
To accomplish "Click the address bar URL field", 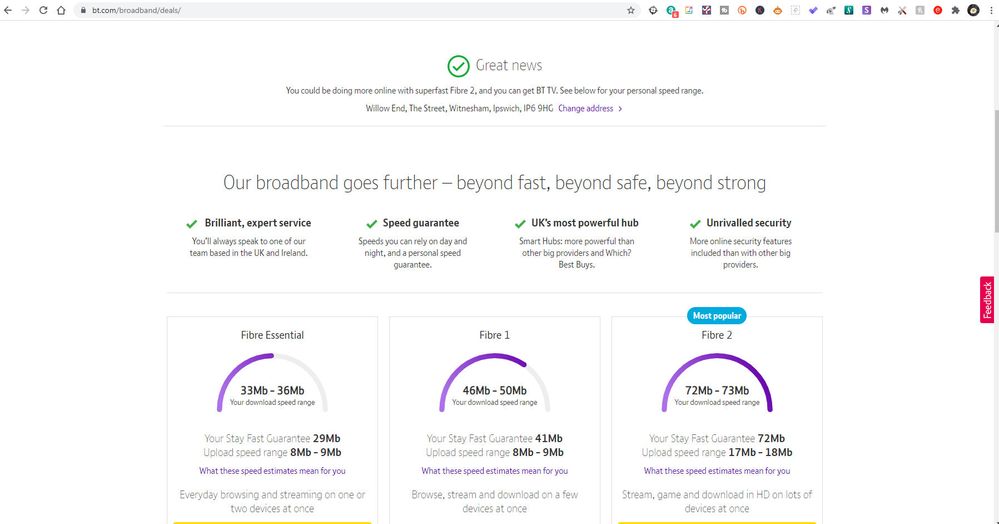I will click(x=300, y=10).
